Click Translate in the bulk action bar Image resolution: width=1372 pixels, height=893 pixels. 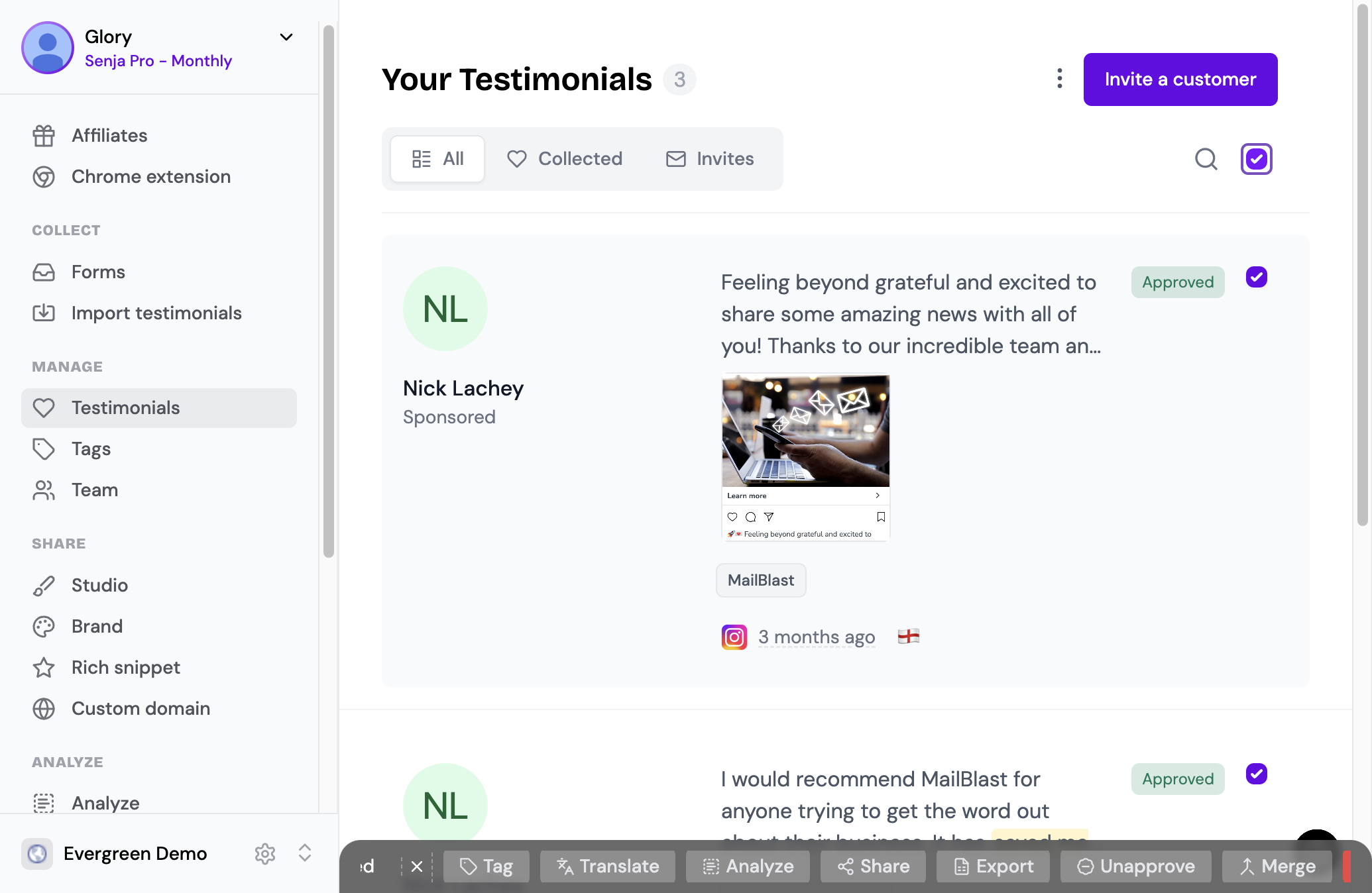(608, 867)
